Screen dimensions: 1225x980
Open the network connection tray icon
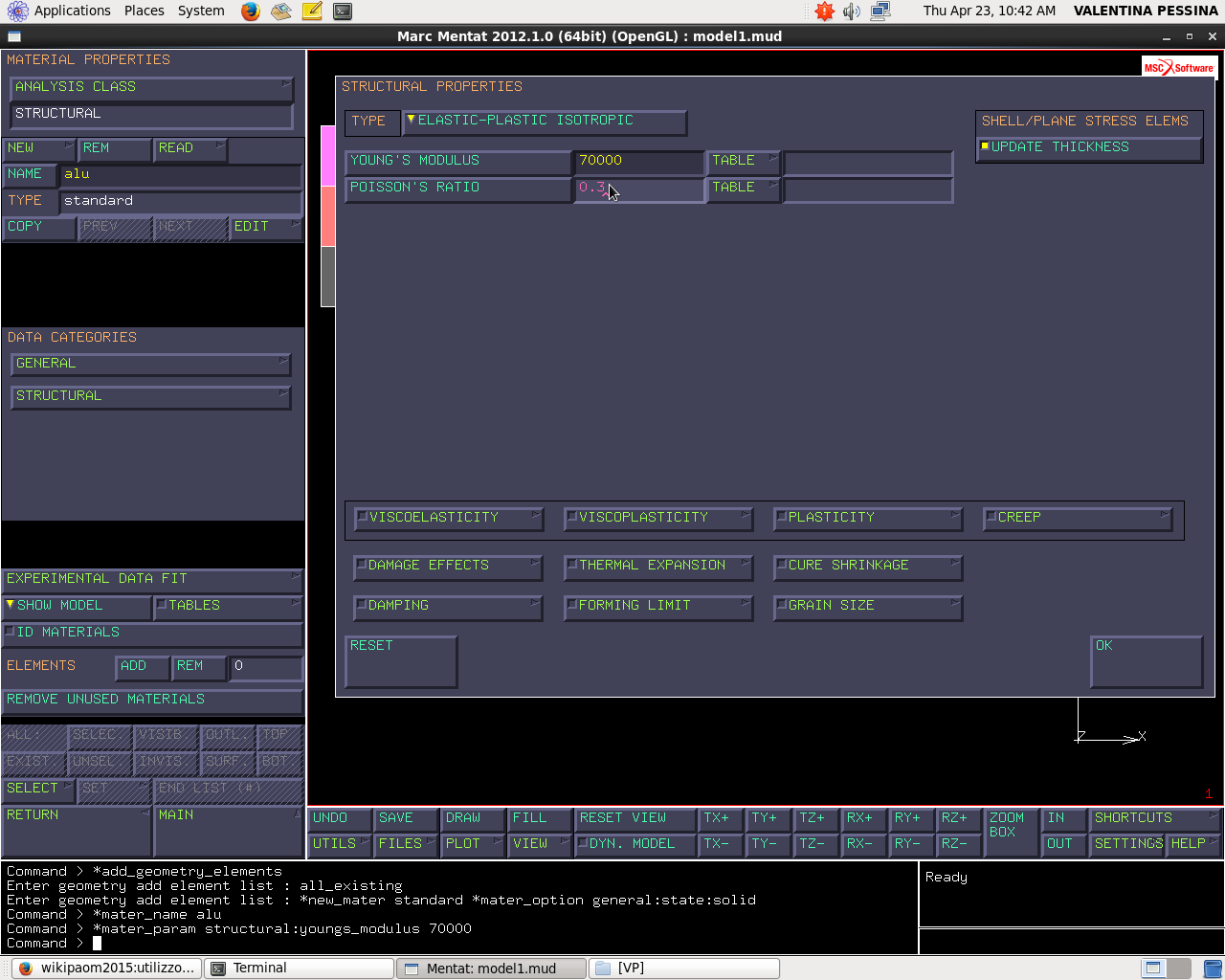[880, 11]
